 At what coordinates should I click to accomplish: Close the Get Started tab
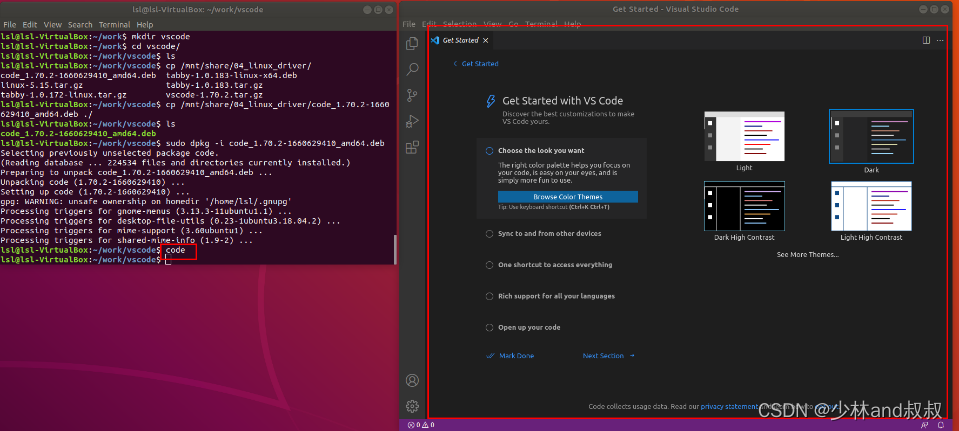click(486, 40)
